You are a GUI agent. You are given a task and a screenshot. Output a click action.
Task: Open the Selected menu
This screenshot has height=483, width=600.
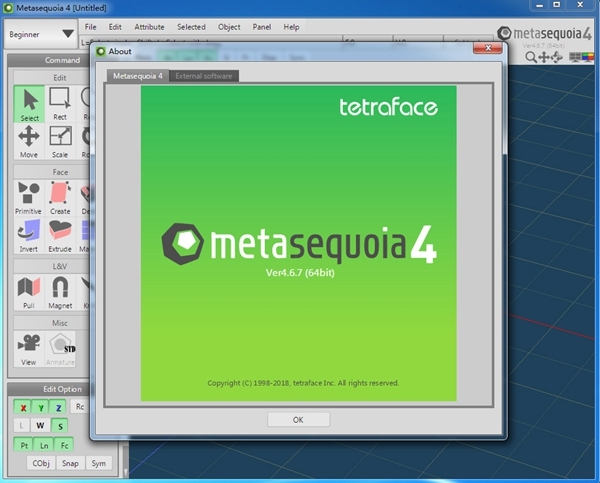191,27
